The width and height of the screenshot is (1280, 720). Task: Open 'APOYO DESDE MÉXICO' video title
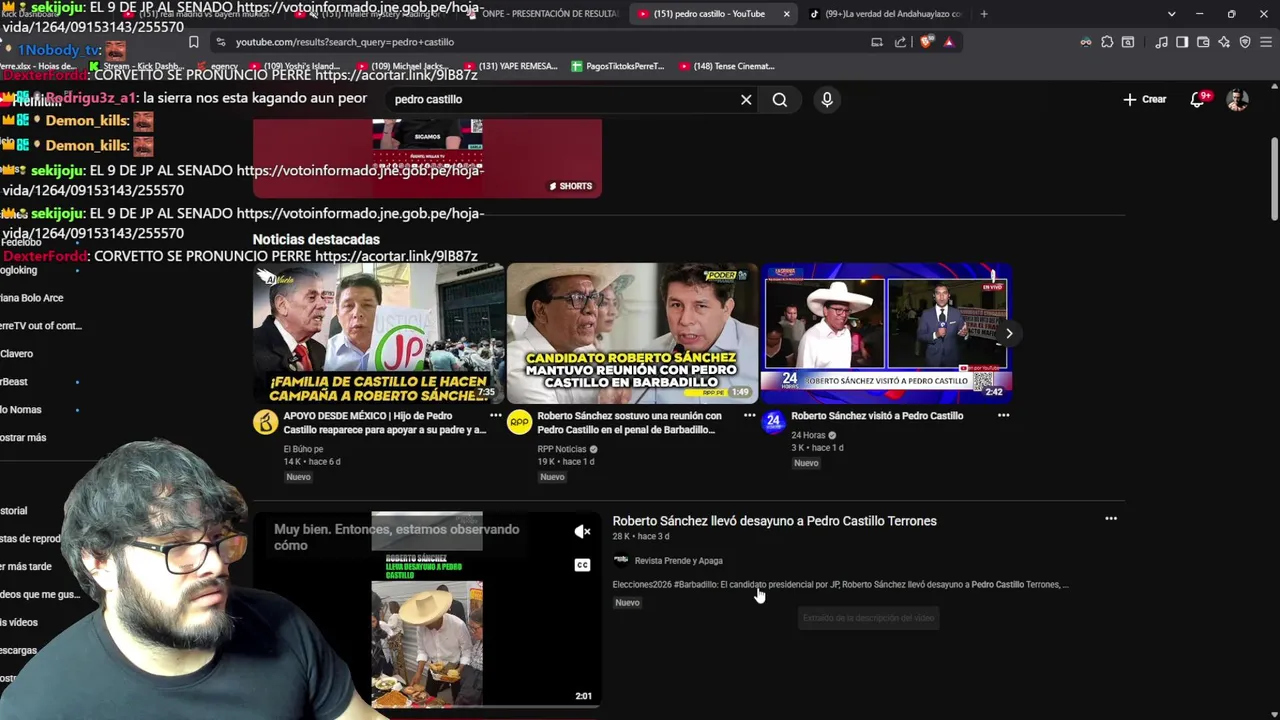[385, 423]
